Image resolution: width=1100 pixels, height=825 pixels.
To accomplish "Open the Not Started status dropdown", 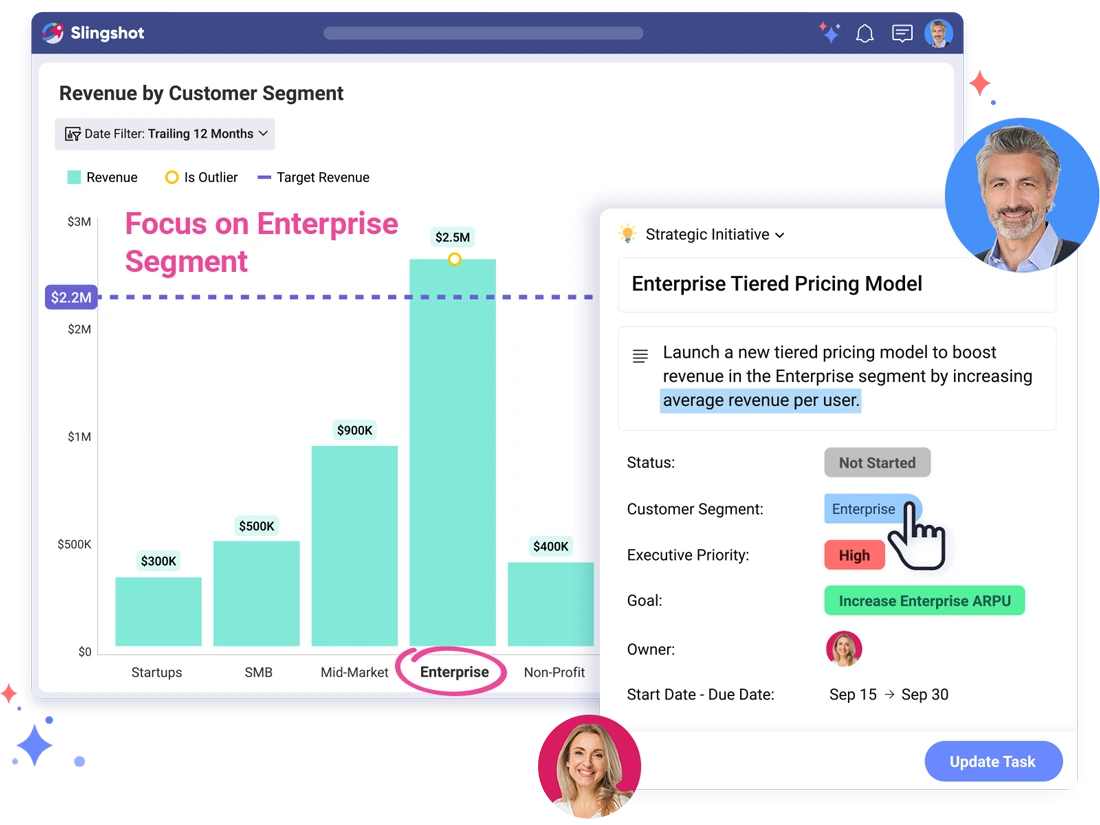I will pos(876,463).
